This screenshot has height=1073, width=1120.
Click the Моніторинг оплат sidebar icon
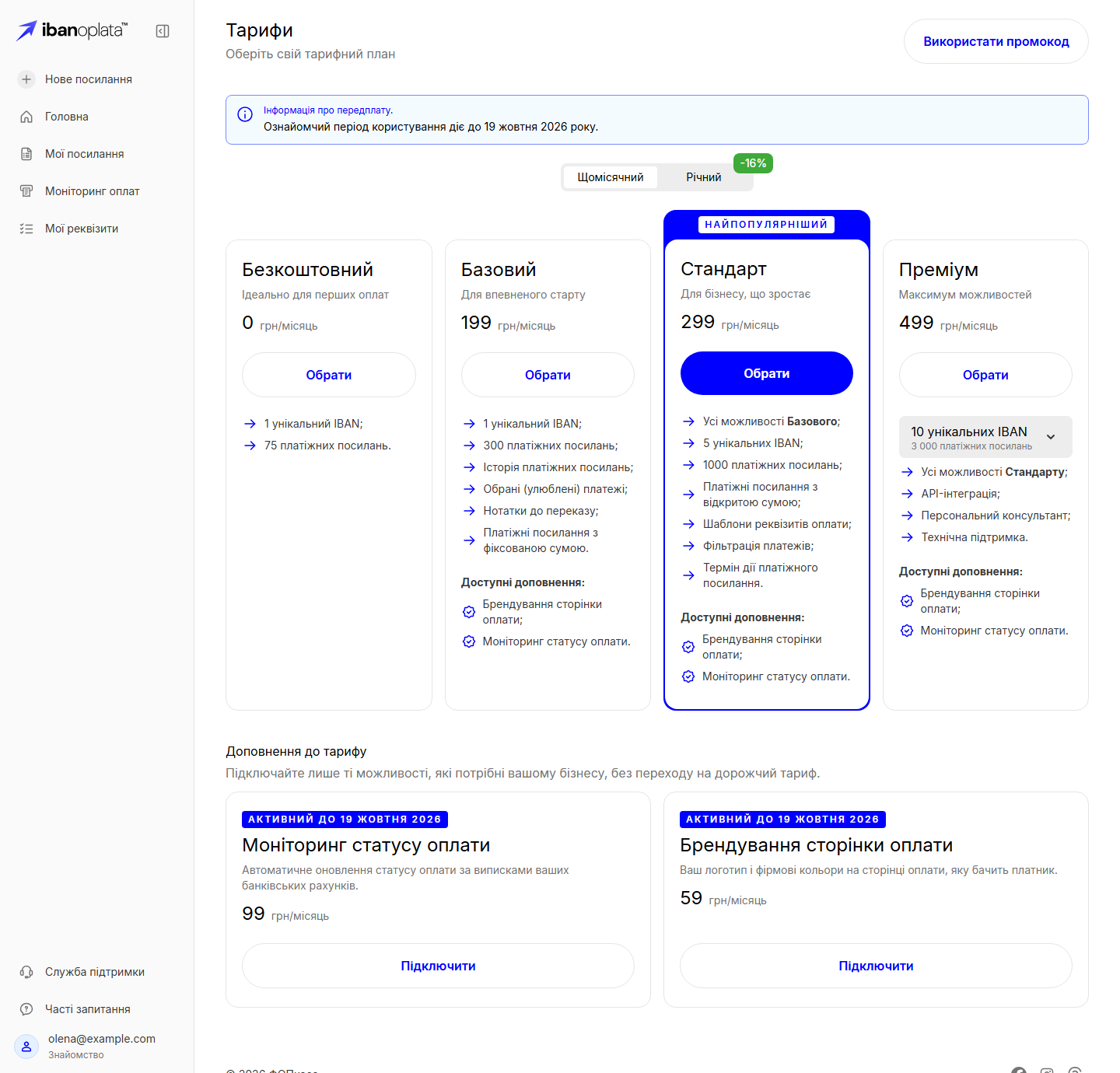[x=26, y=191]
